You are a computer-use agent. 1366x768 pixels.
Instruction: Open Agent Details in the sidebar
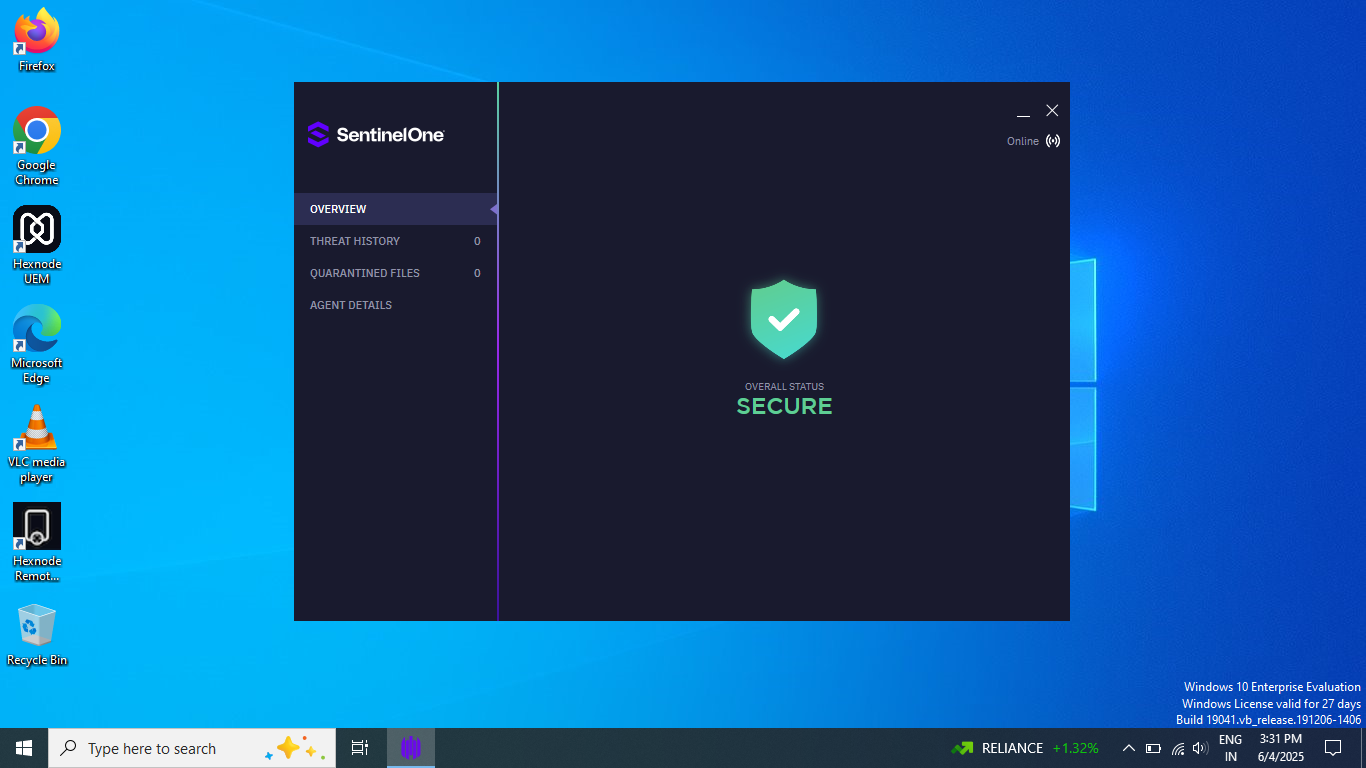coord(395,305)
